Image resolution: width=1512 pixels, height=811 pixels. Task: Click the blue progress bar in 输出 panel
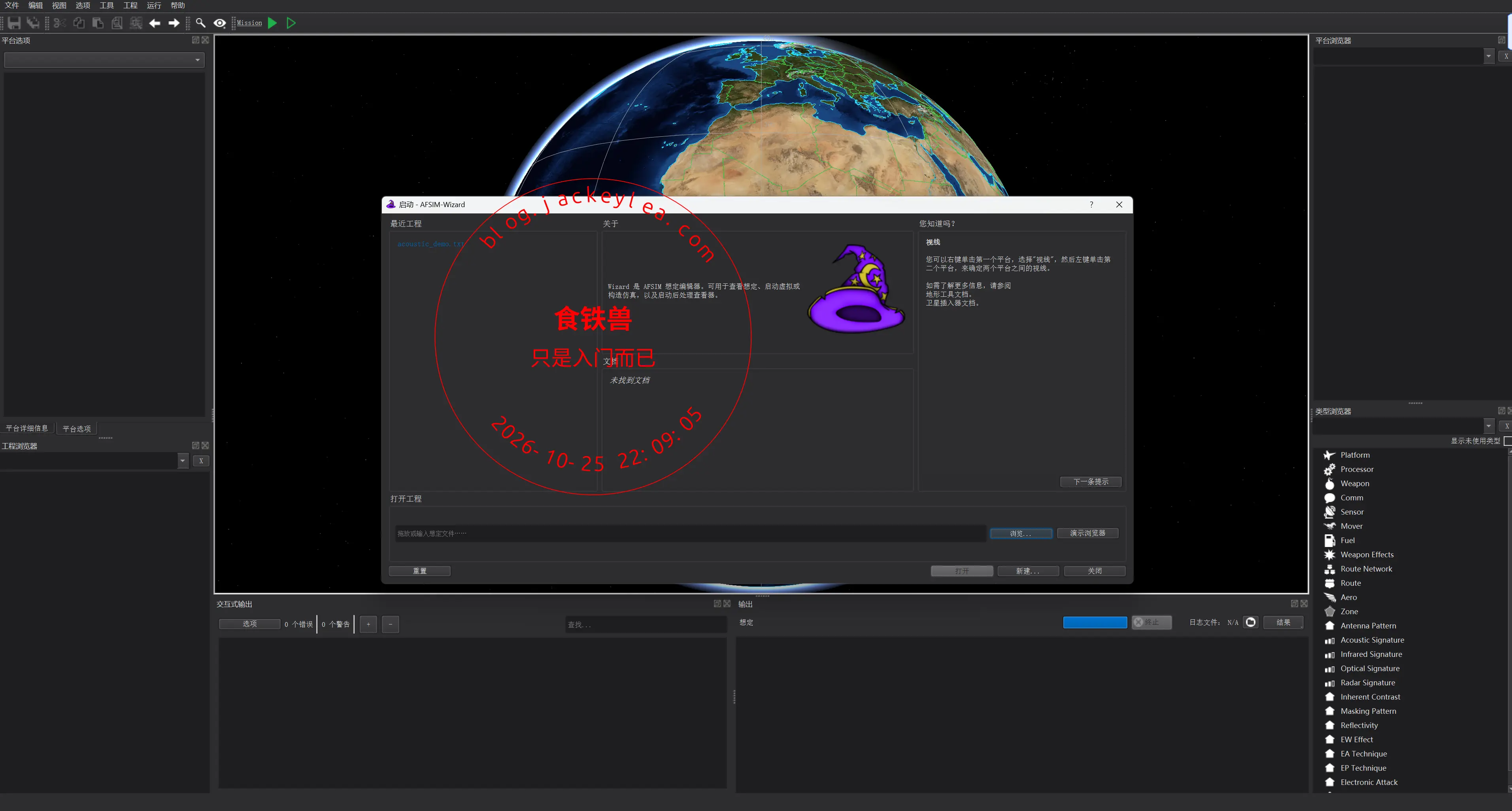pyautogui.click(x=1095, y=622)
